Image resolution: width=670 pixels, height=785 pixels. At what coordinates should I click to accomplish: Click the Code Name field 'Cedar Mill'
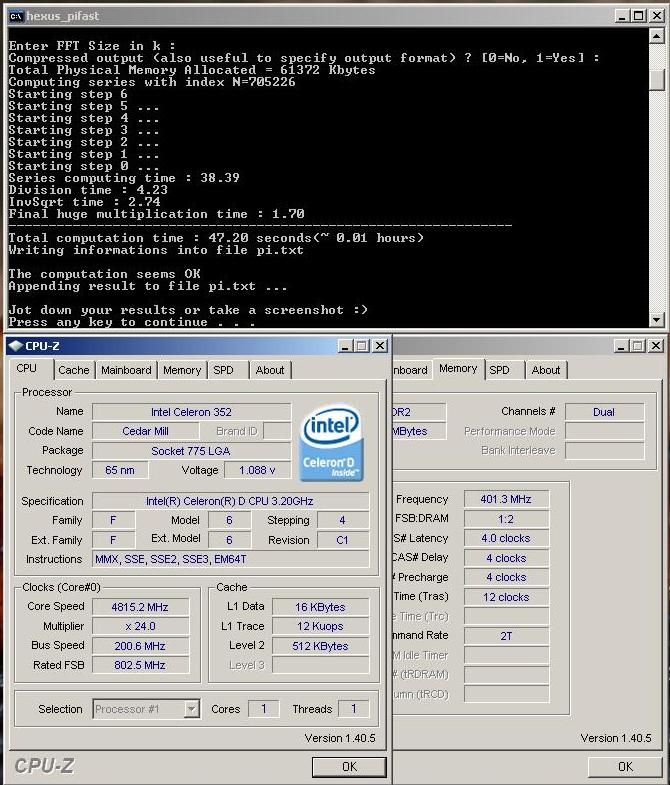145,431
